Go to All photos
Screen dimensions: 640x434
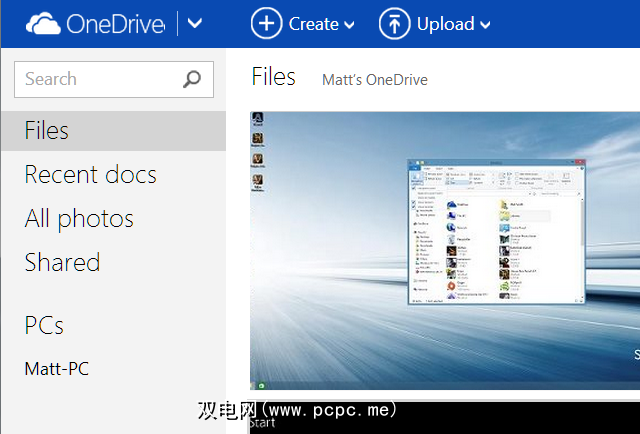tap(79, 219)
